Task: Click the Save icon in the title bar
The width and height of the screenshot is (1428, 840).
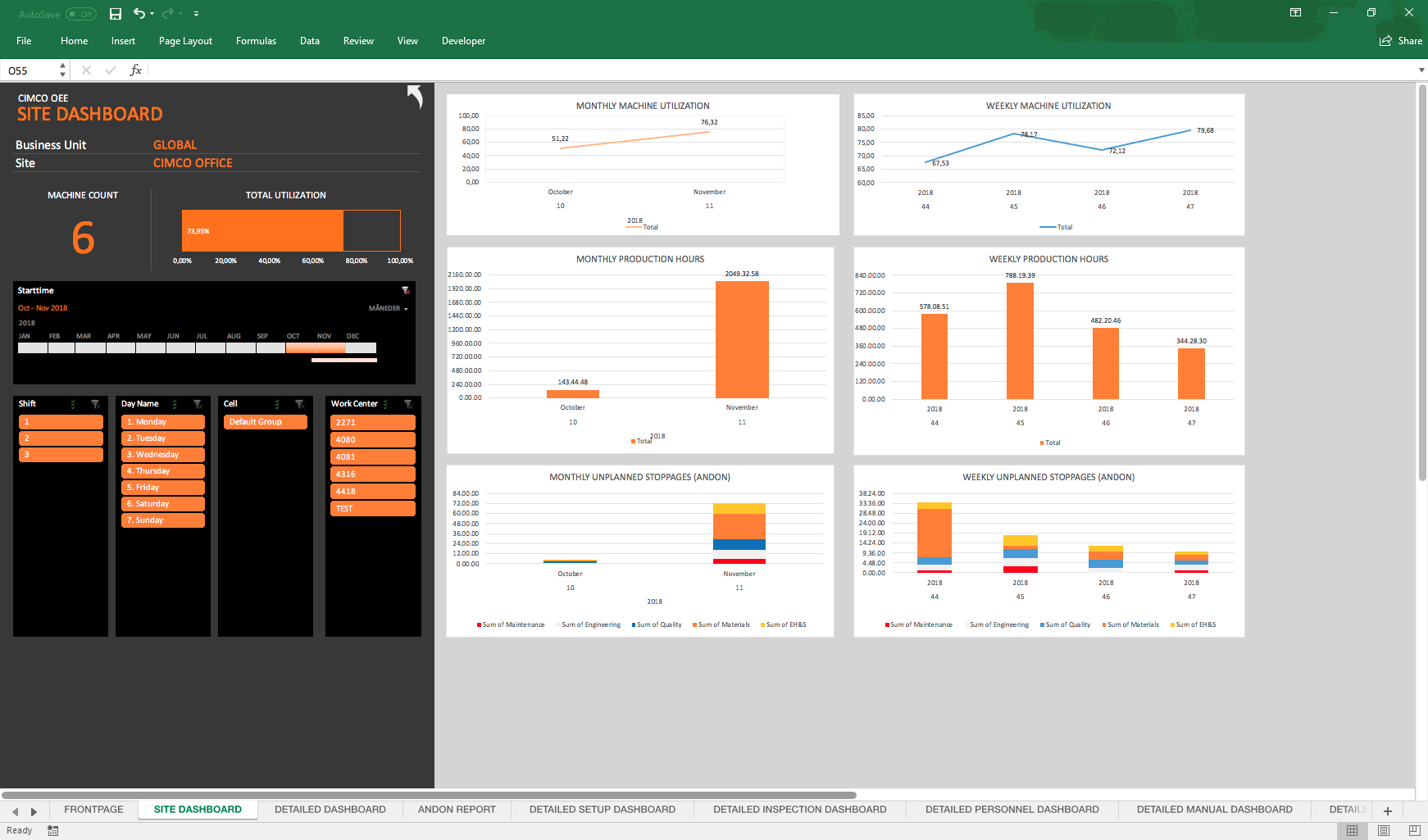Action: click(x=116, y=14)
